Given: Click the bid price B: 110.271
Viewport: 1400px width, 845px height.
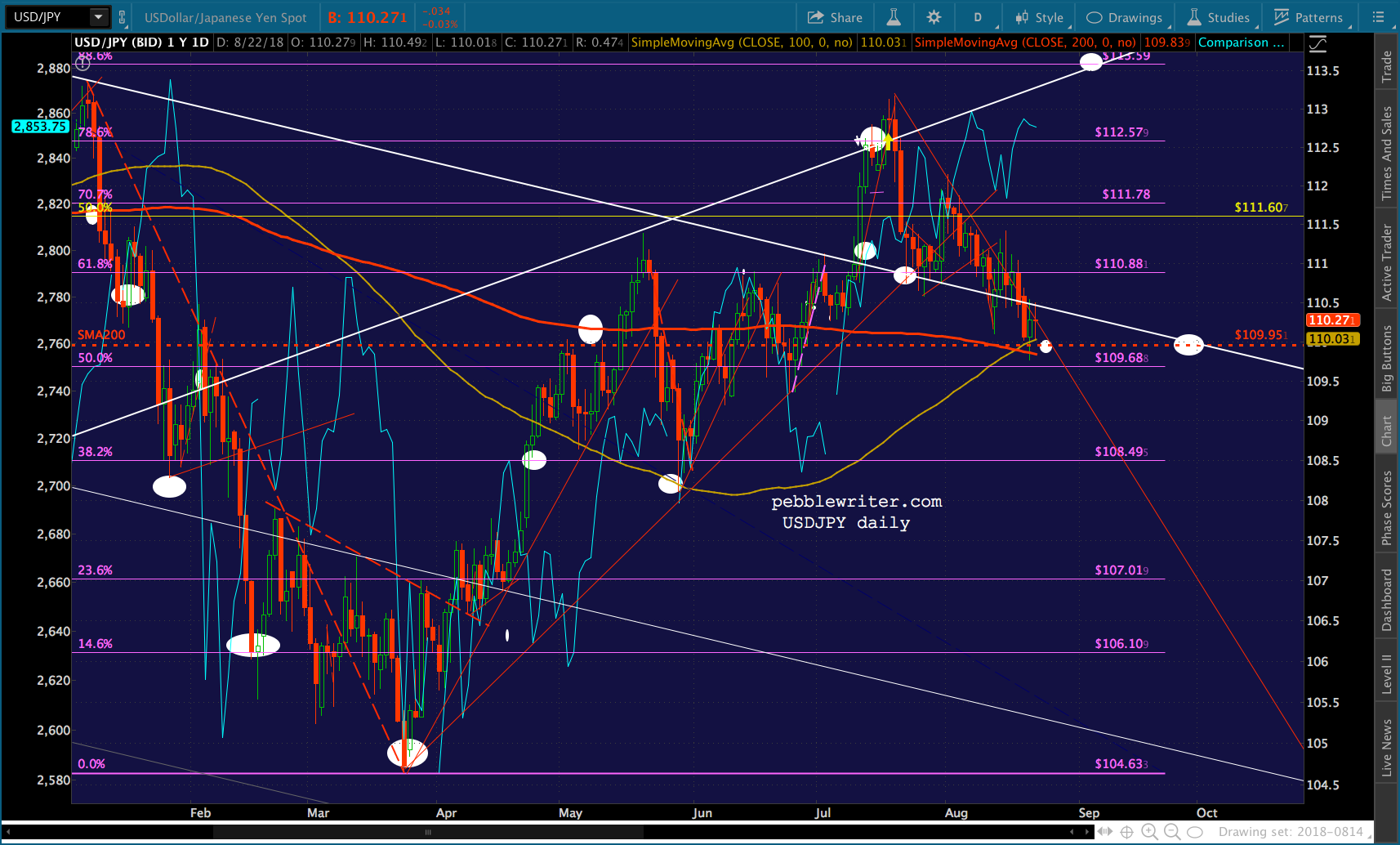Looking at the screenshot, I should (x=368, y=17).
